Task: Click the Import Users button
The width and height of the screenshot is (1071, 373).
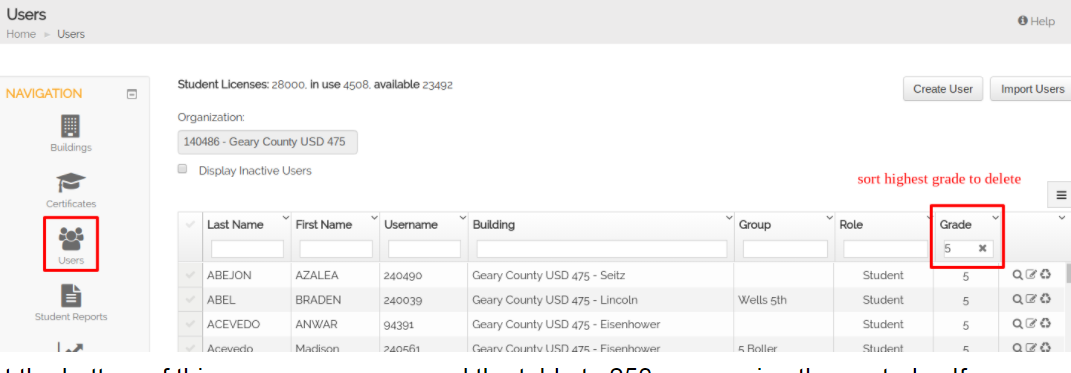Action: tap(1031, 89)
